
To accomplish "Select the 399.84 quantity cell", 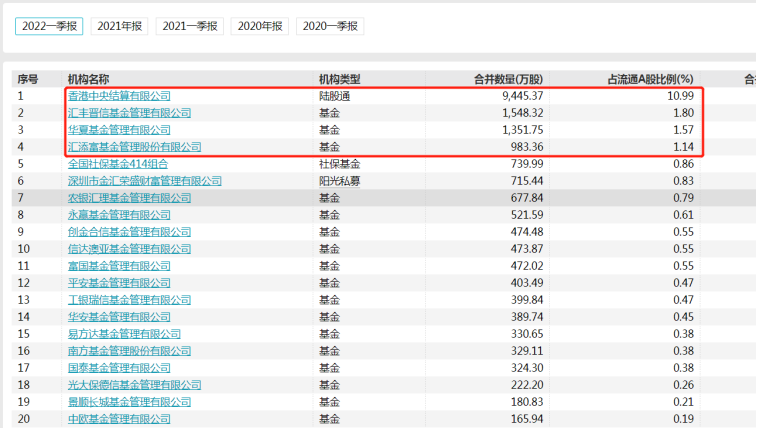I will [x=527, y=300].
